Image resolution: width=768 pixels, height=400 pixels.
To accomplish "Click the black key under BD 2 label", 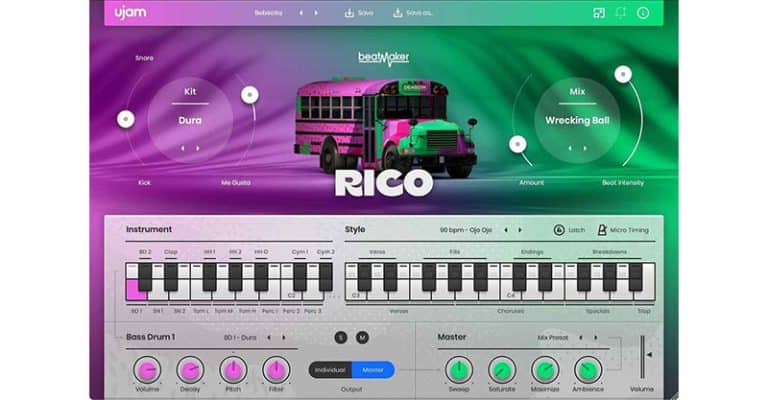I will pos(145,277).
